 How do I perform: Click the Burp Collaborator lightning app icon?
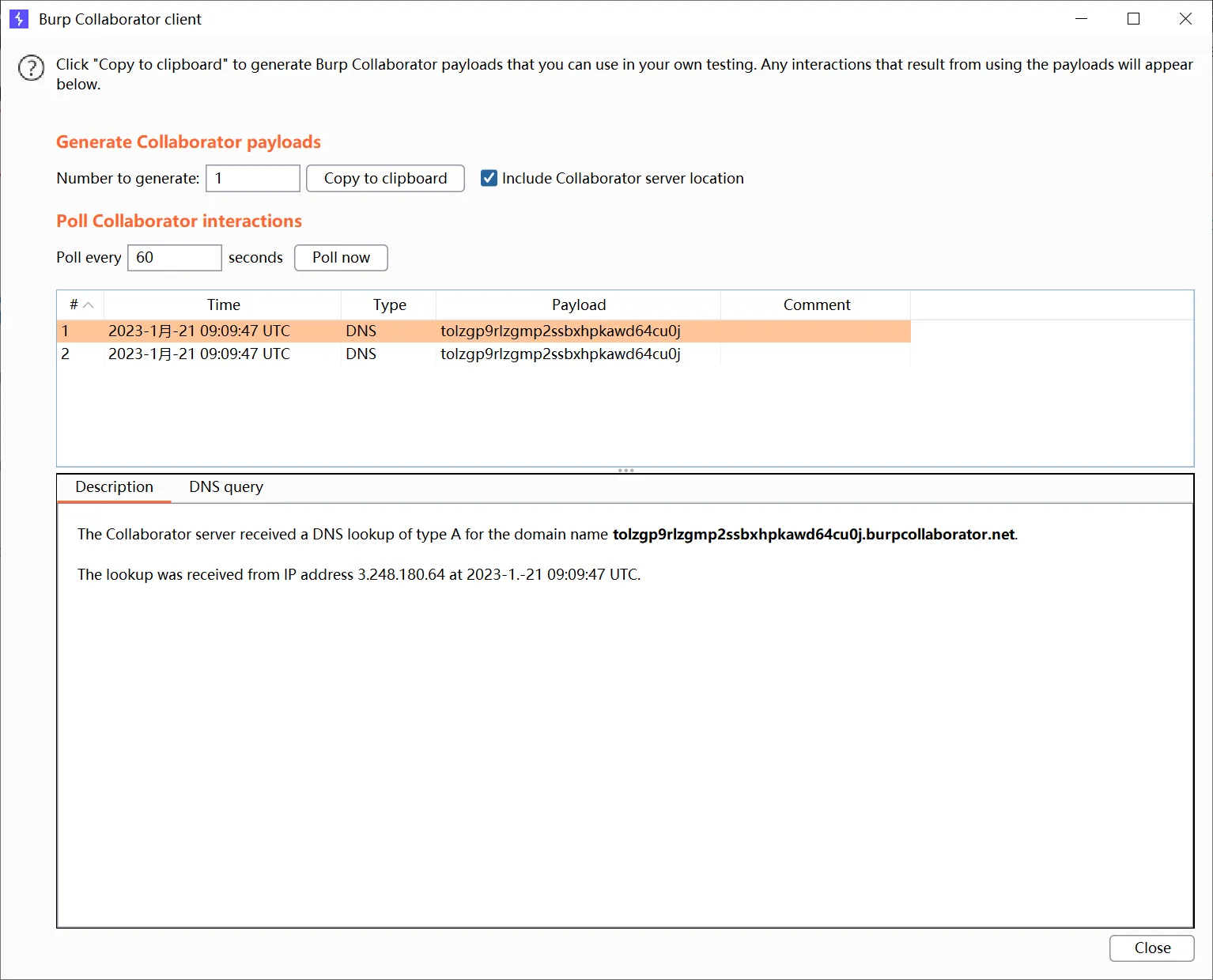19,19
